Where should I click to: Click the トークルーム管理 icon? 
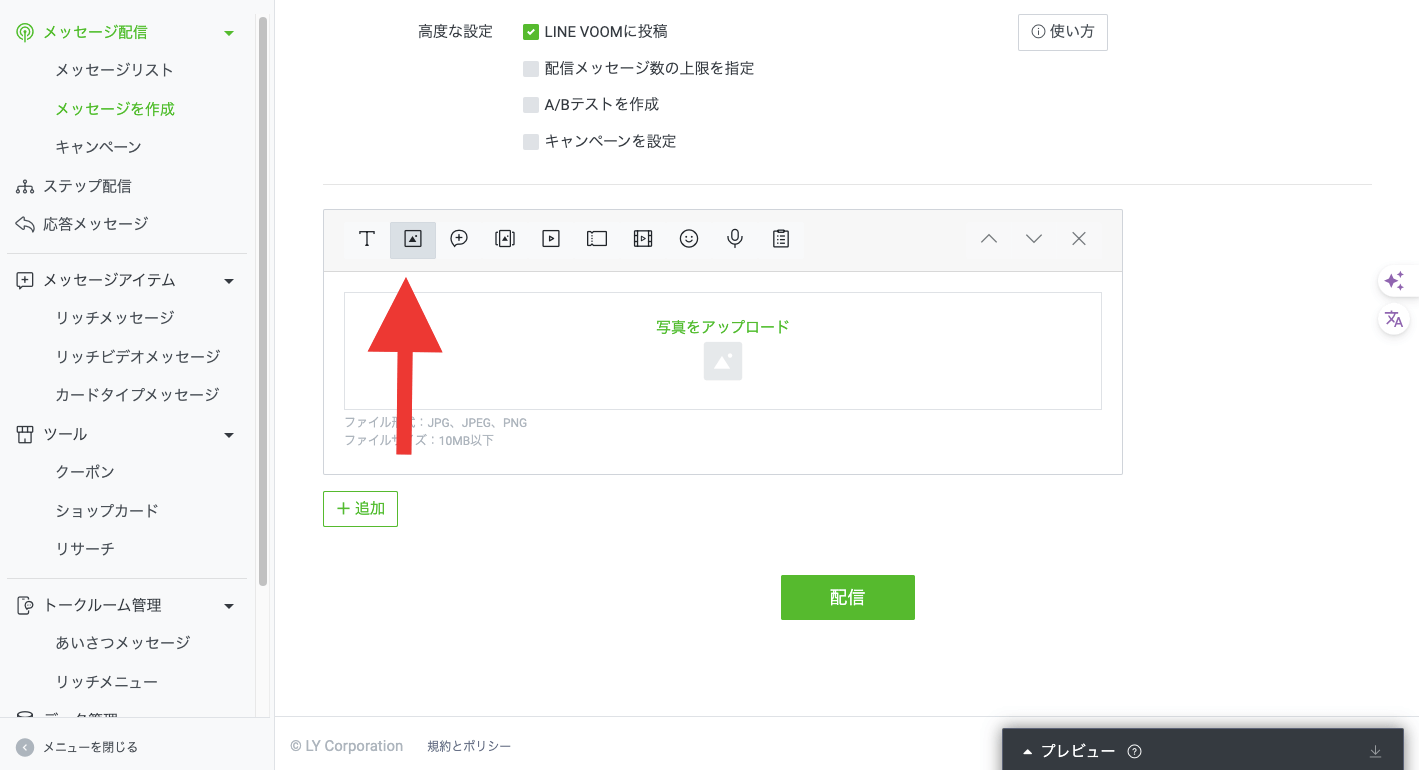(x=25, y=606)
